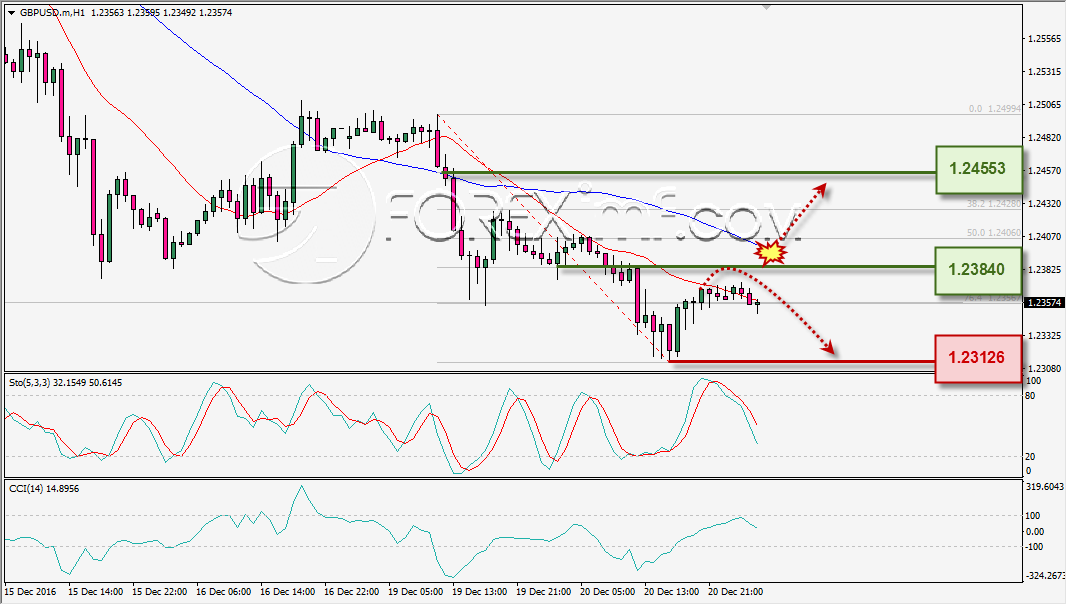
Task: Click the 20 Dec 13:00 time axis label
Action: click(672, 591)
